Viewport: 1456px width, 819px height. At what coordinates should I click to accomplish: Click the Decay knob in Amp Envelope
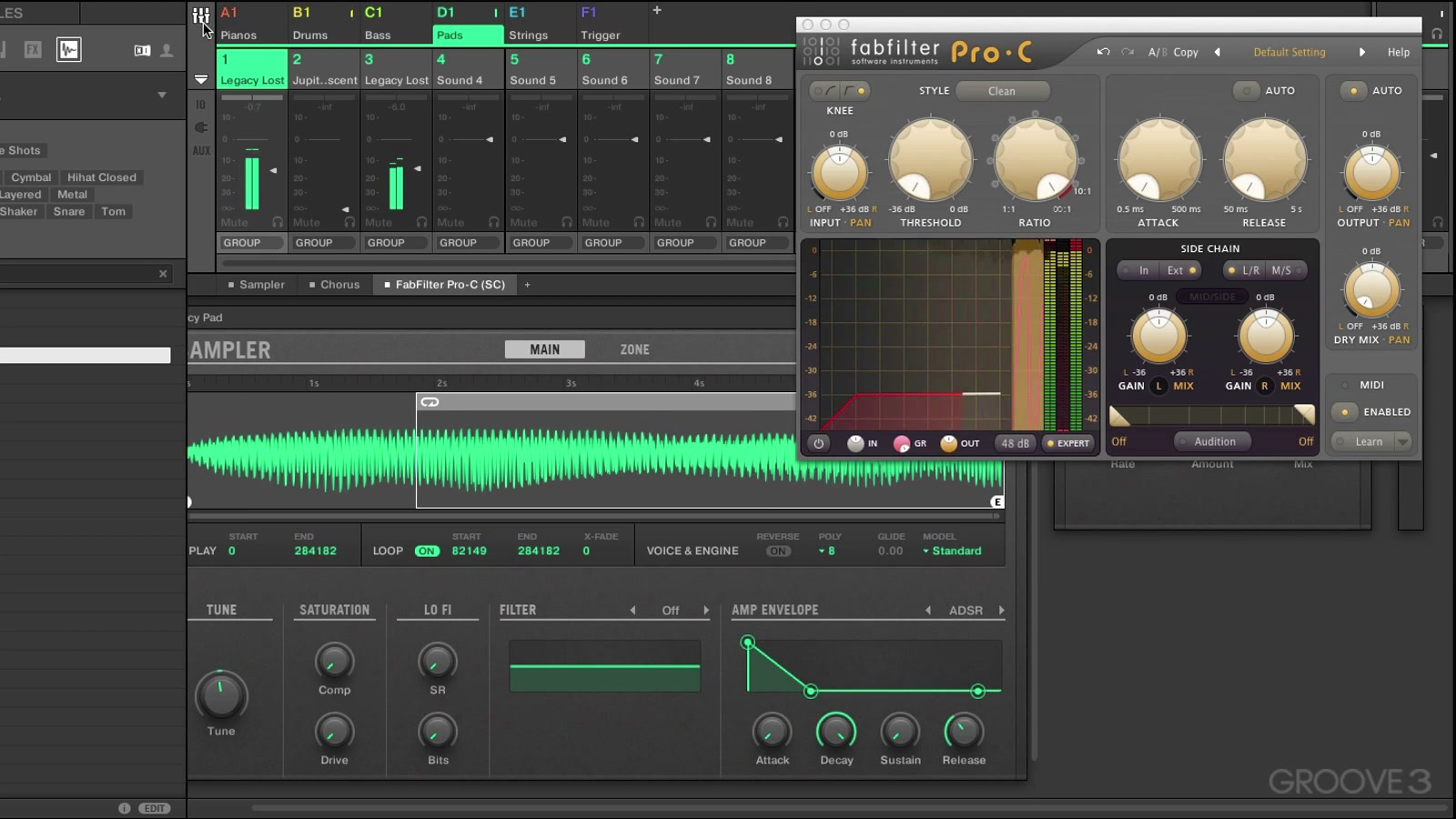point(836,731)
